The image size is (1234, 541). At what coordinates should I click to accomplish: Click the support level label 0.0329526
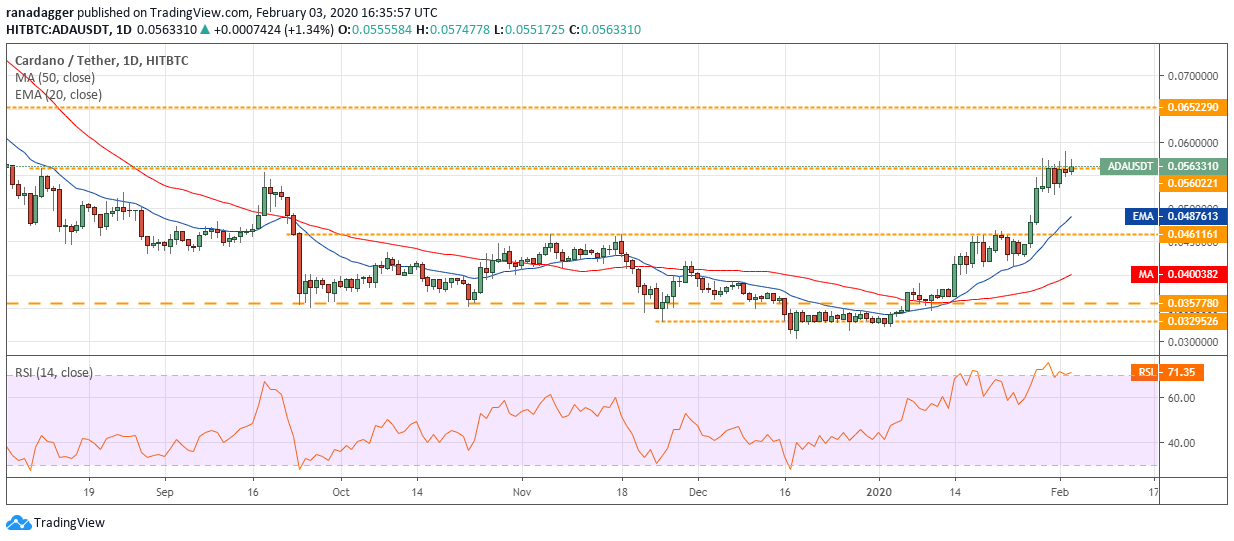(1192, 321)
